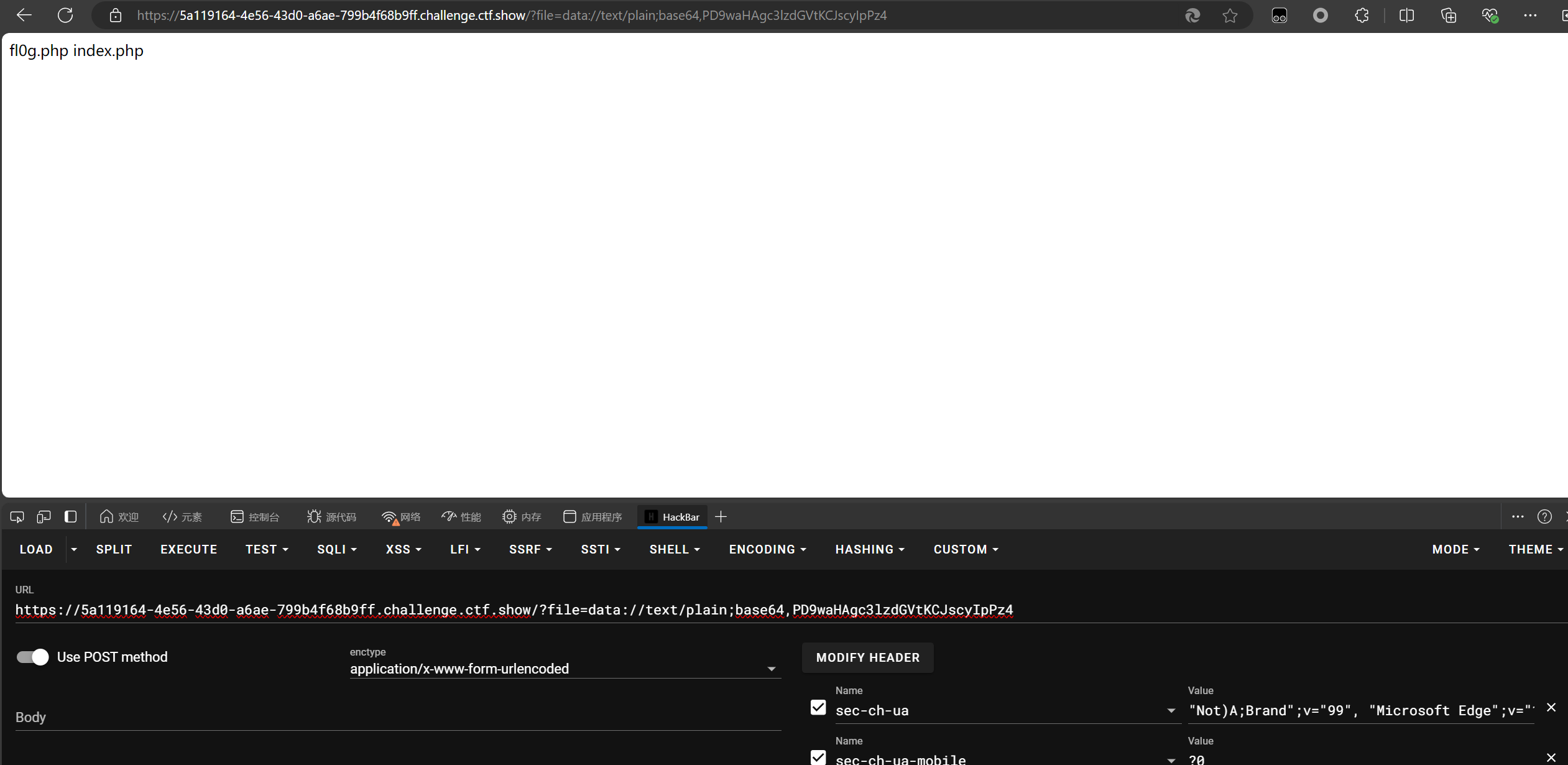This screenshot has height=765, width=1568.
Task: Disable the Use POST method switch
Action: tap(32, 657)
